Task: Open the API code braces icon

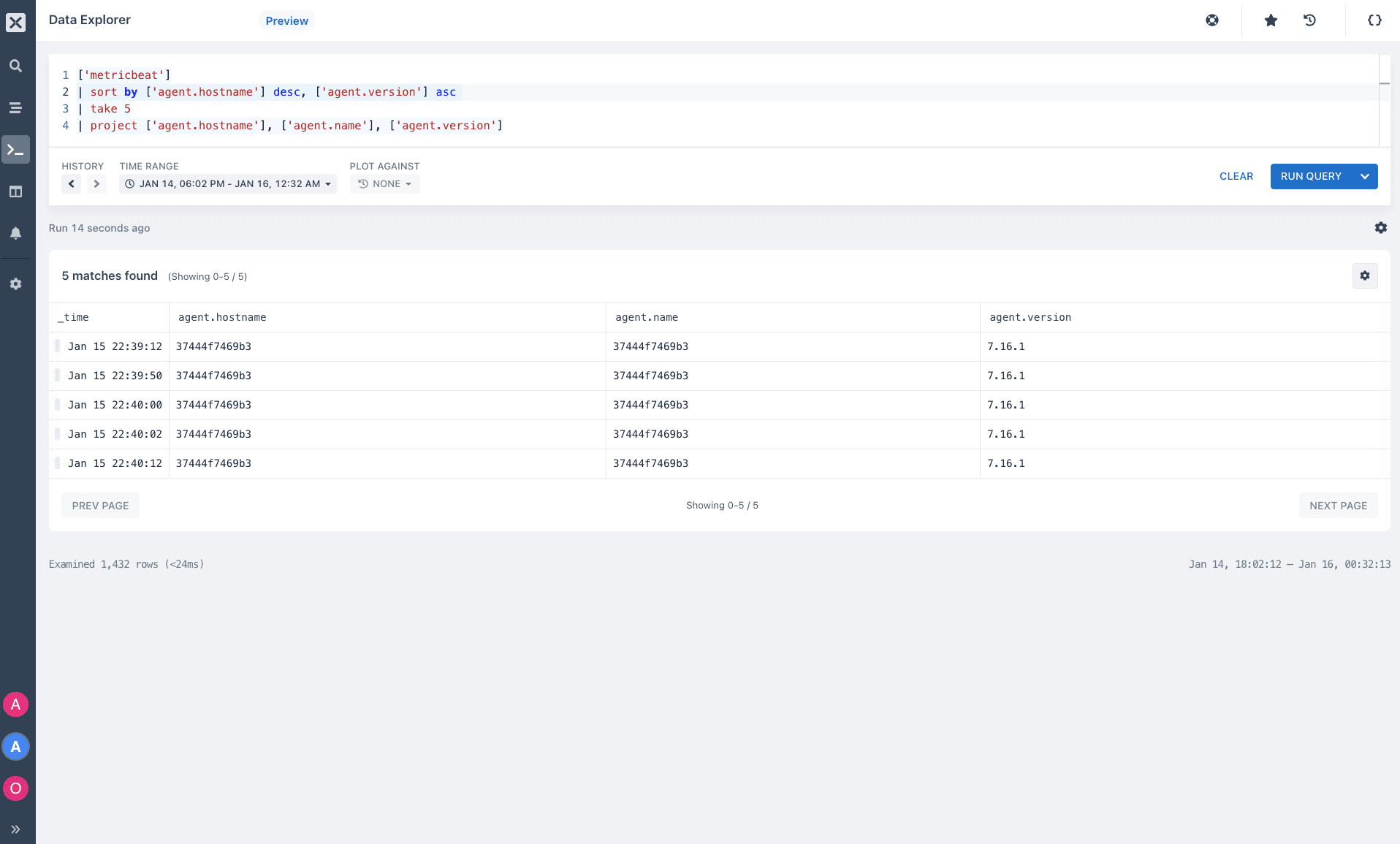Action: pyautogui.click(x=1374, y=20)
